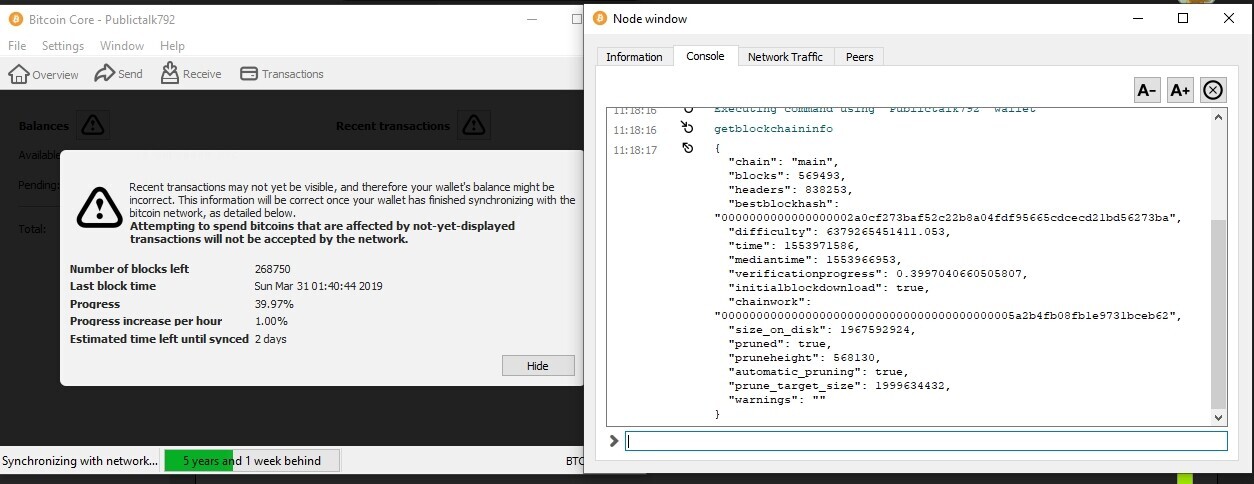1254x484 pixels.
Task: Close the Node window
Action: 1229,18
